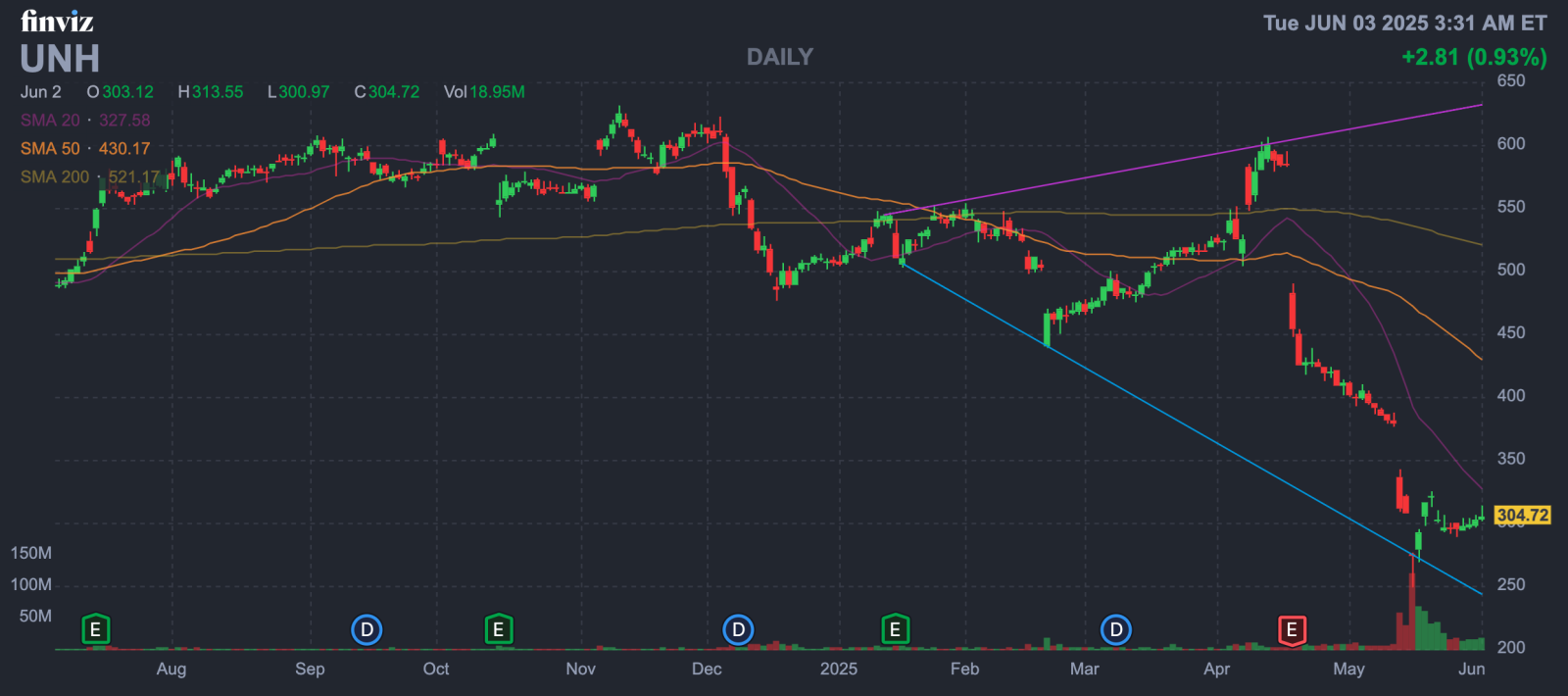Click the open price 303.12
The height and width of the screenshot is (696, 1568).
127,91
